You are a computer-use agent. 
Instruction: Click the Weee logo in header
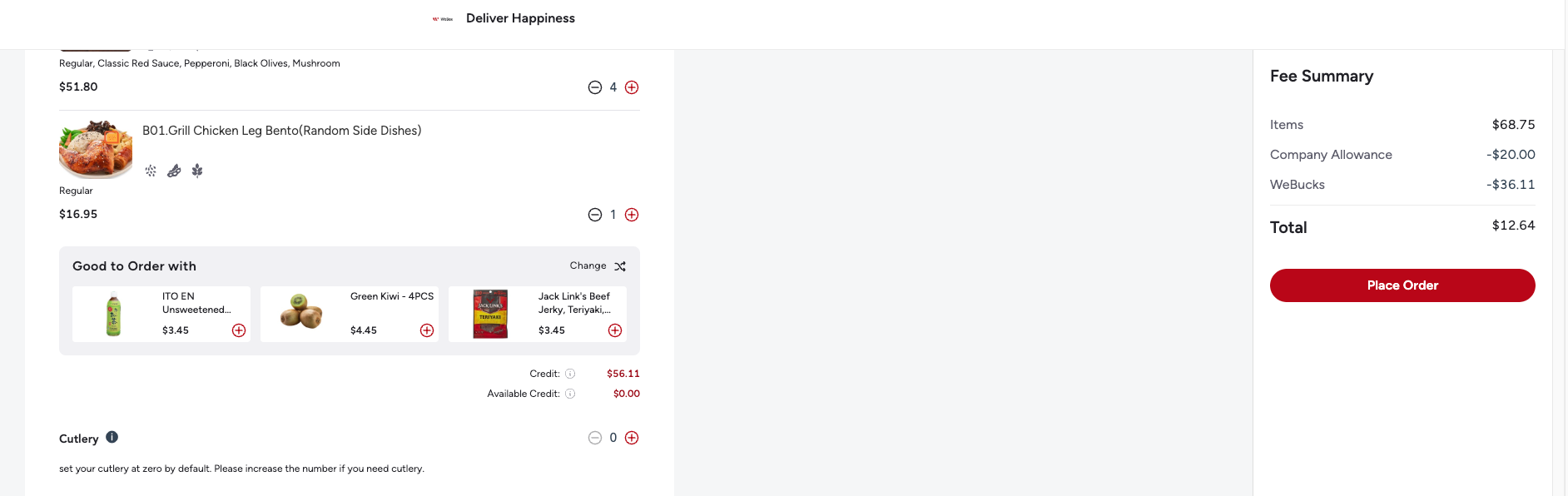443,18
